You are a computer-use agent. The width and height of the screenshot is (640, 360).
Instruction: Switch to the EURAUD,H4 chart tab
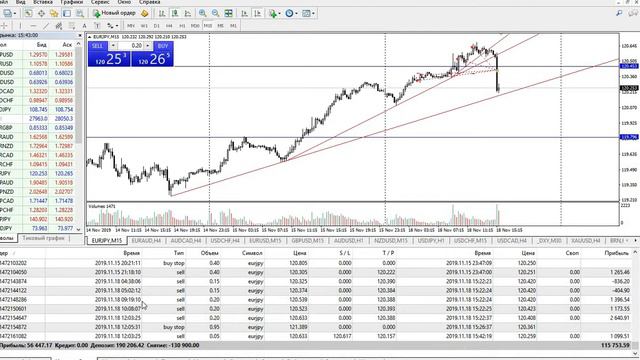click(146, 240)
